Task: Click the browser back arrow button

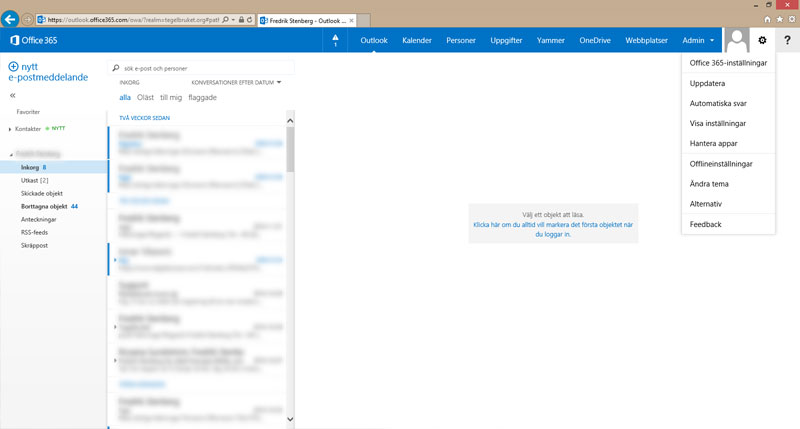Action: click(11, 19)
